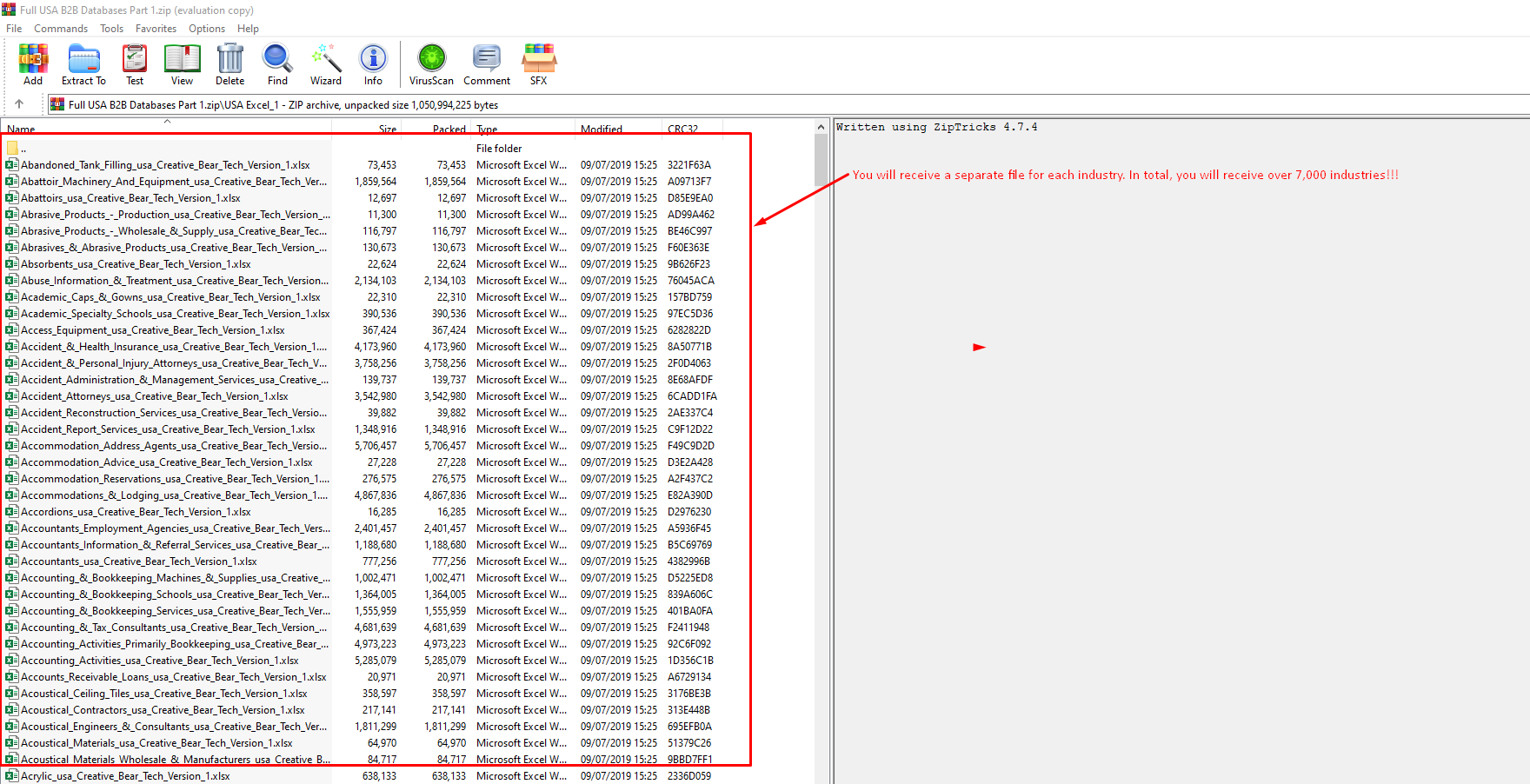Image resolution: width=1530 pixels, height=784 pixels.
Task: Click the Test archive icon
Action: point(135,64)
